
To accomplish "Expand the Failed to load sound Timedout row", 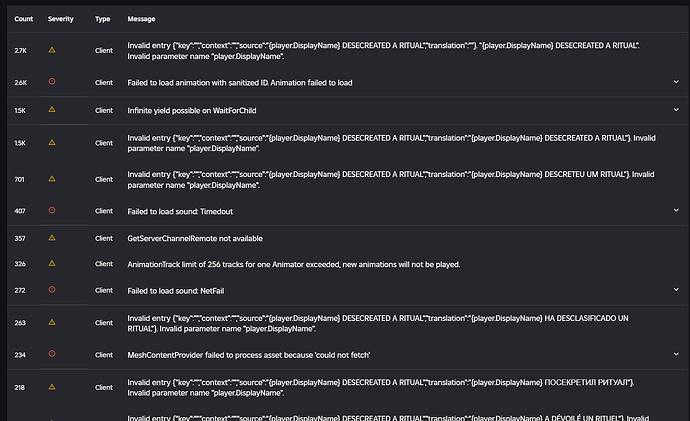I will [677, 211].
